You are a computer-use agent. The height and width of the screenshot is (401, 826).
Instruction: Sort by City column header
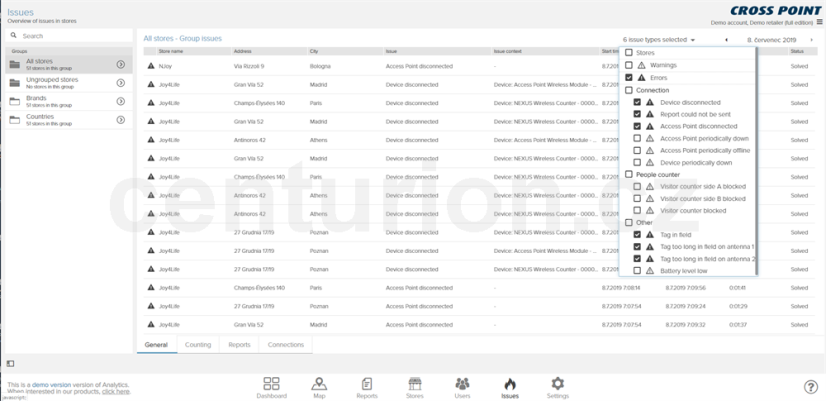(314, 51)
